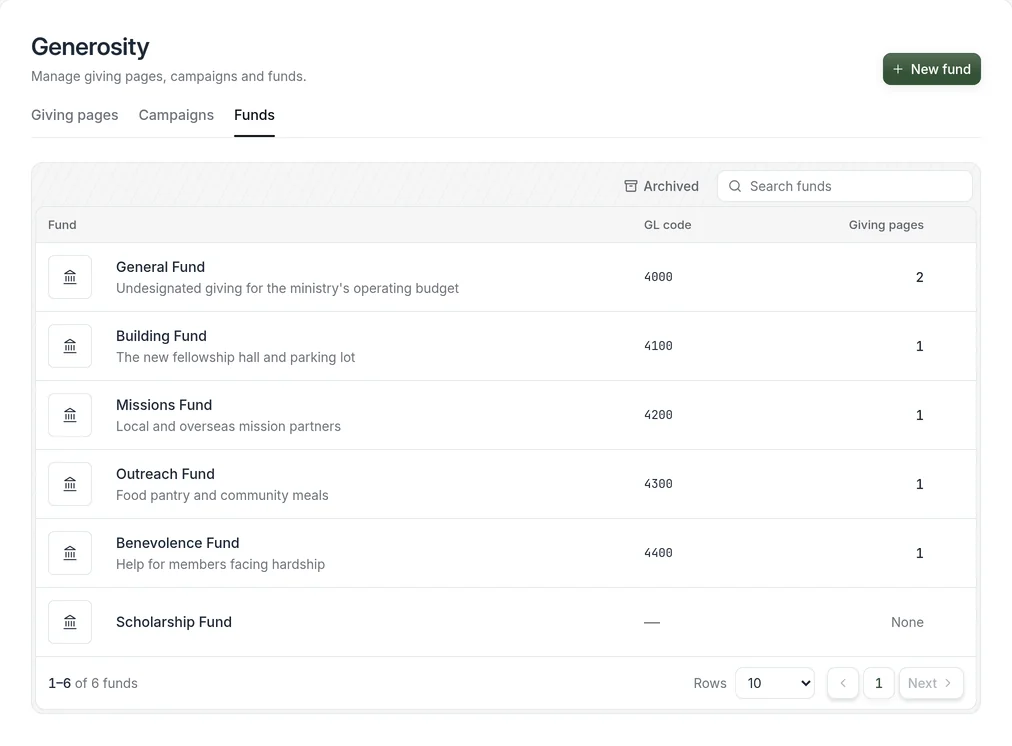Click the Building Fund bank icon

[x=70, y=347]
